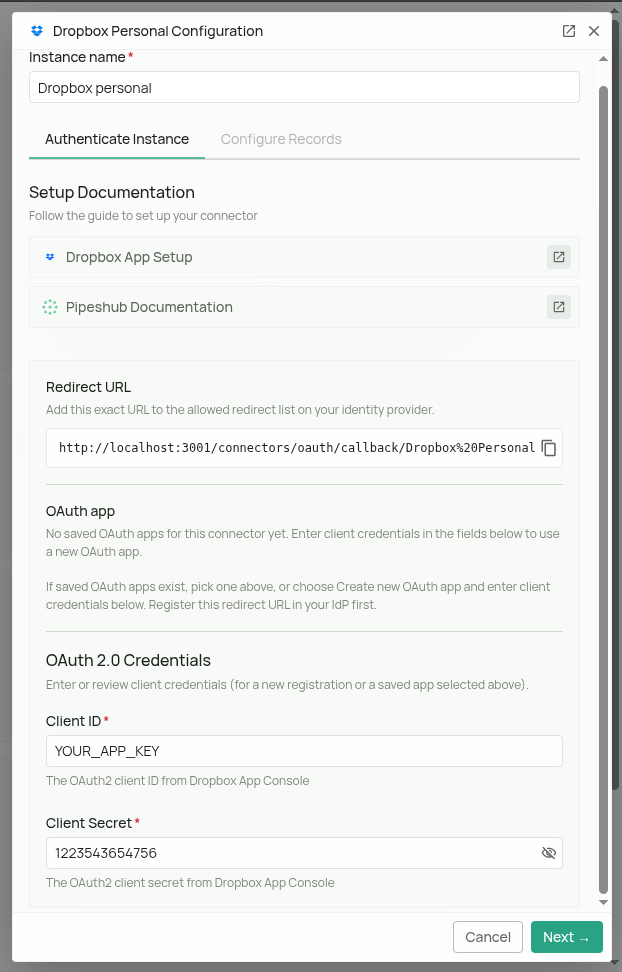Screen dimensions: 622x972
Task: Click 'Dropbox Personal Configuration' title text
Action: tap(158, 31)
